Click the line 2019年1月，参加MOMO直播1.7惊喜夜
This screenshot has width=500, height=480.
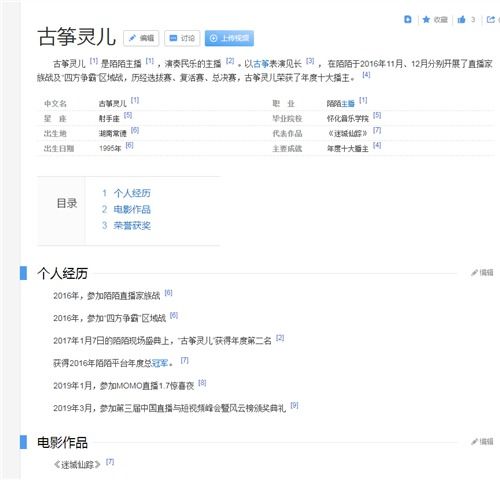(x=124, y=386)
